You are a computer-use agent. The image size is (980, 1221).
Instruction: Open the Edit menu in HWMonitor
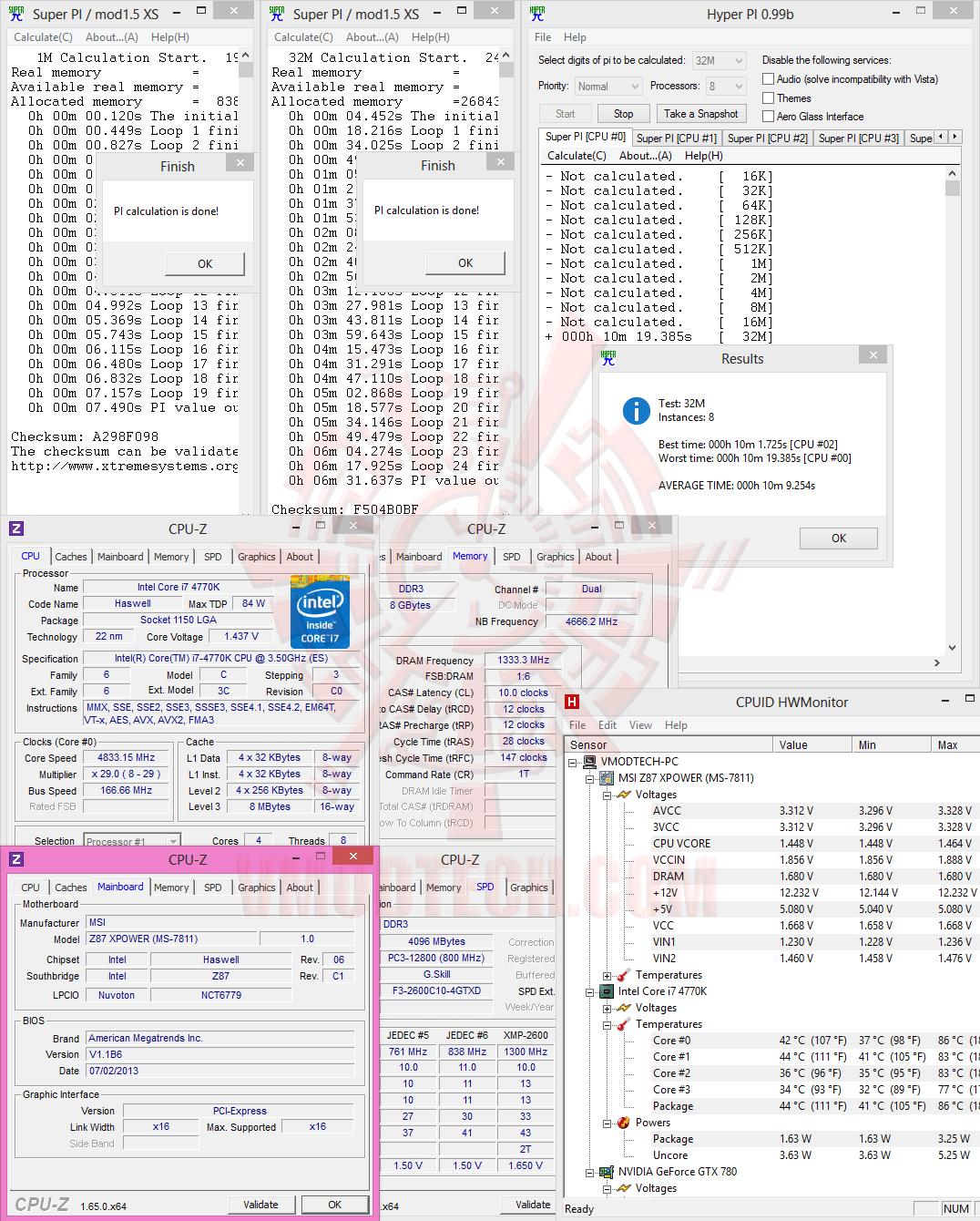pyautogui.click(x=607, y=725)
